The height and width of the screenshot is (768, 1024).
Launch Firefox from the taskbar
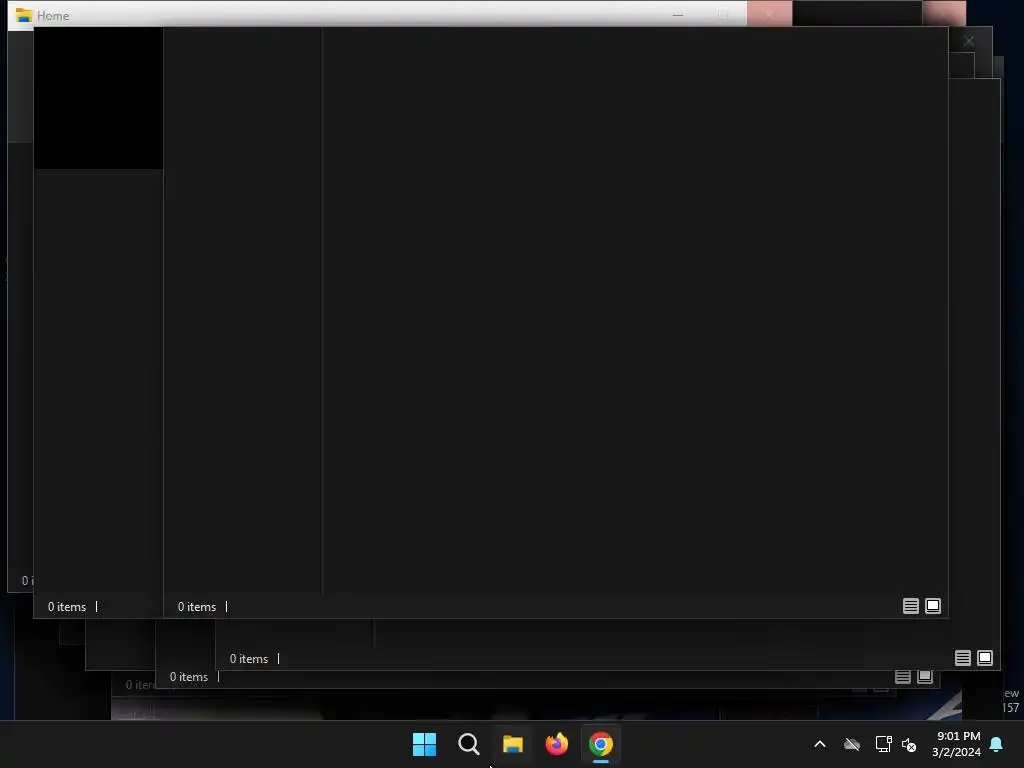[556, 744]
